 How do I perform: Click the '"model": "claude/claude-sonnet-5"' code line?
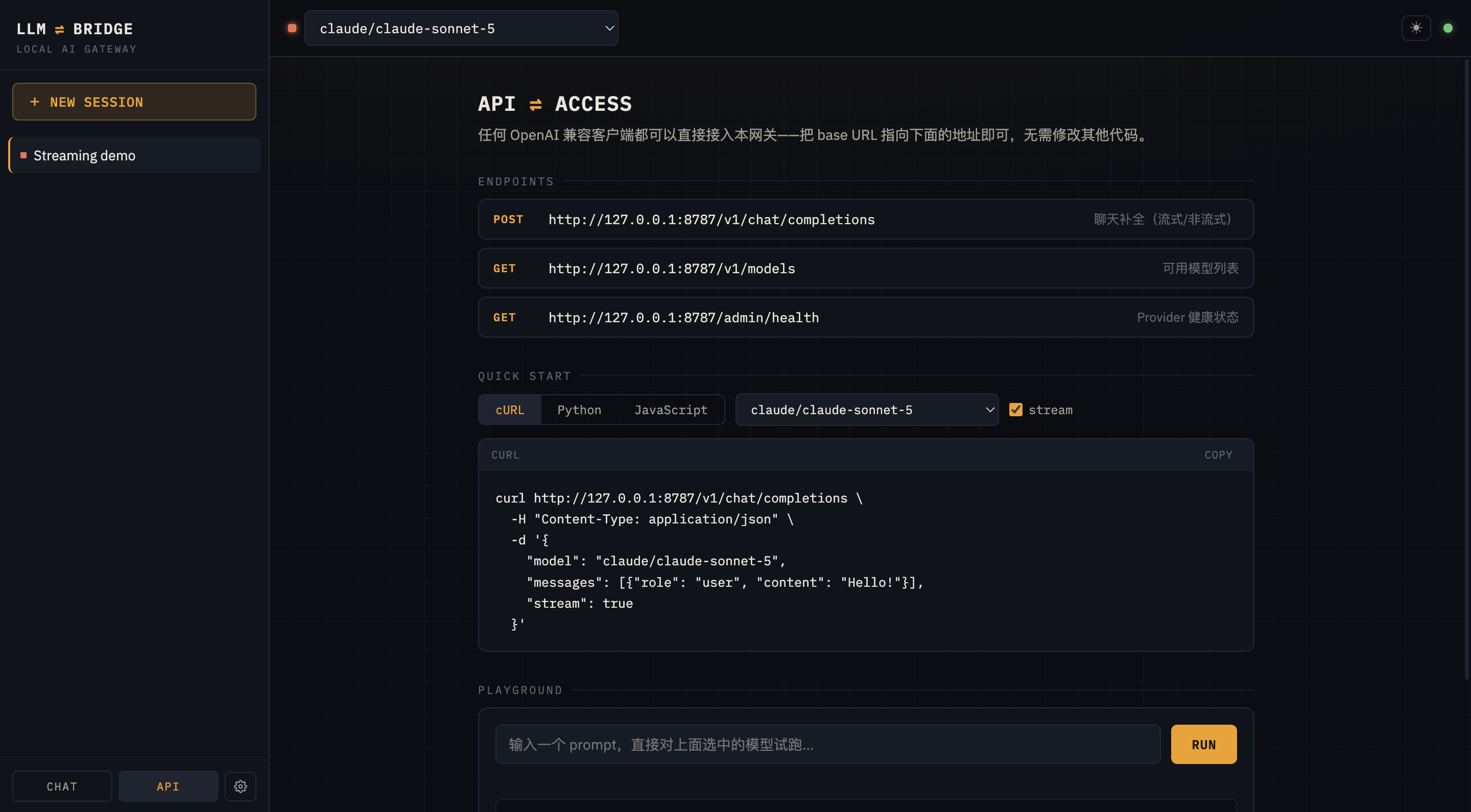click(655, 561)
